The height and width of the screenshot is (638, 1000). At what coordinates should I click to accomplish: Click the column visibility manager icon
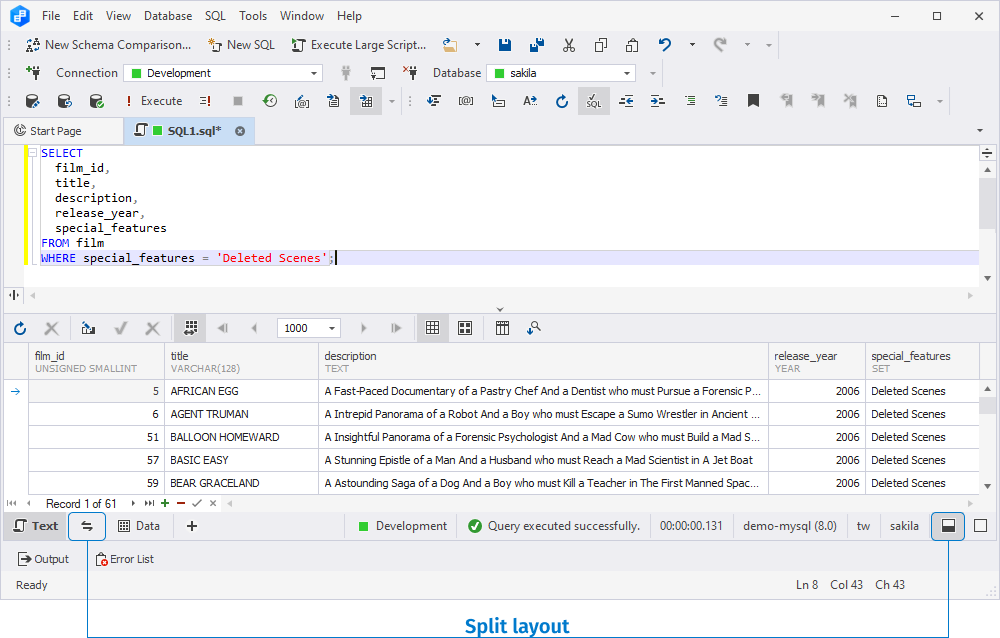503,328
